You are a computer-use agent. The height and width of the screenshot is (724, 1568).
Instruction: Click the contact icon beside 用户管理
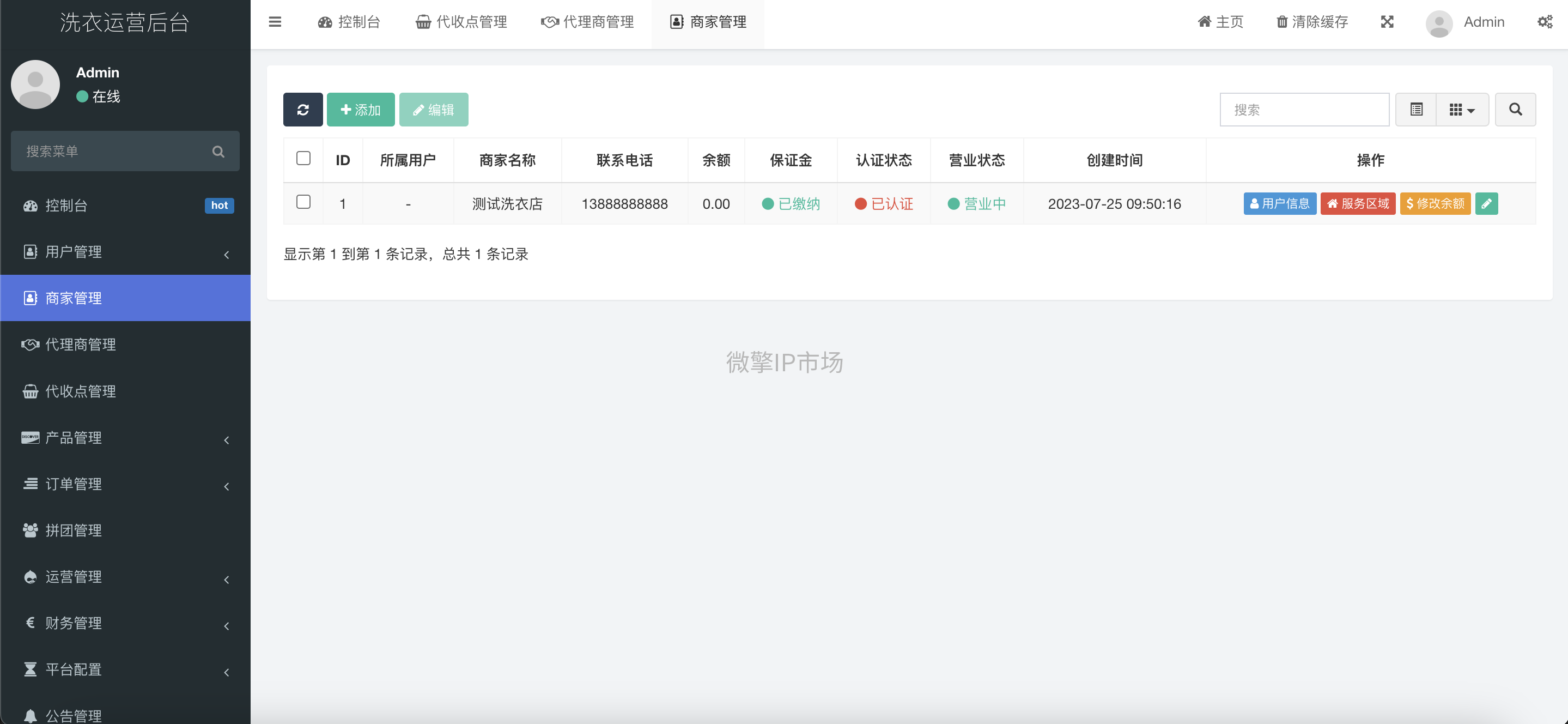(31, 251)
